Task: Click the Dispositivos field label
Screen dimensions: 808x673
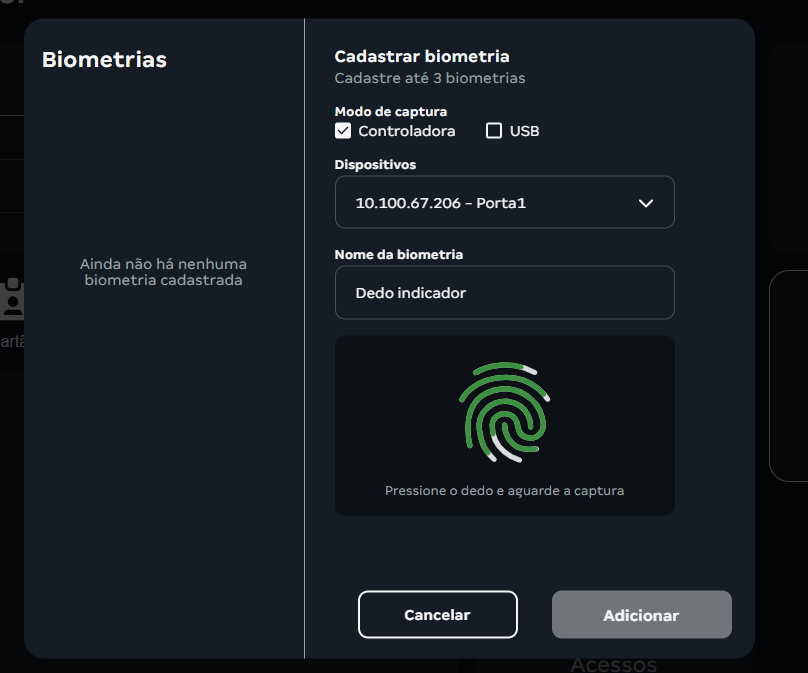Action: coord(375,164)
